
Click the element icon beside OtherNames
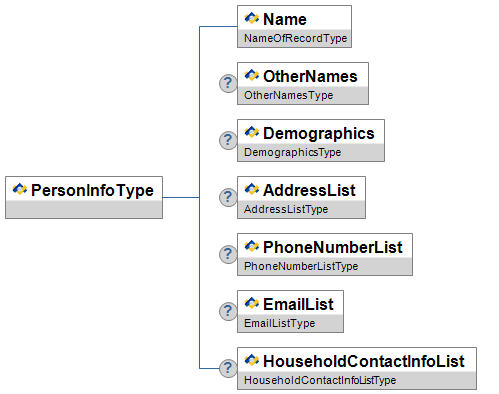[251, 75]
